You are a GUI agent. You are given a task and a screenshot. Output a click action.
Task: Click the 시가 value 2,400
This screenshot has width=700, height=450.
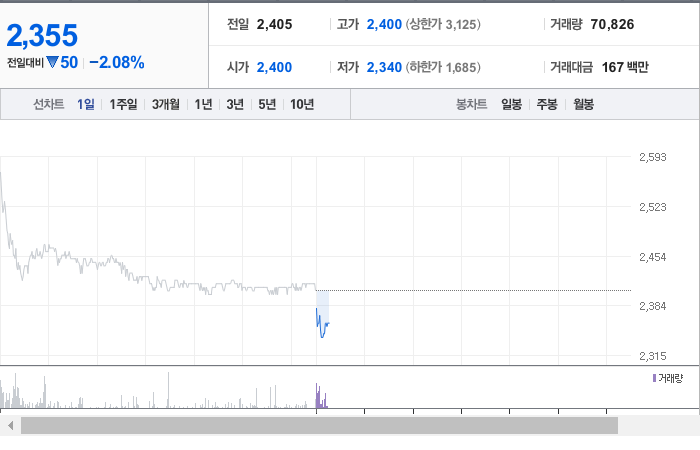[x=274, y=67]
